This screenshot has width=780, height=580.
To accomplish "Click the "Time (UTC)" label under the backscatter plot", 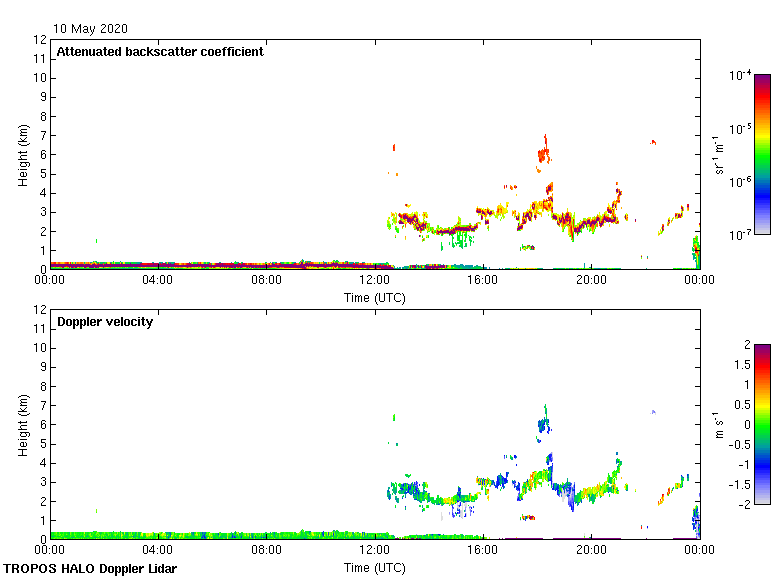I will coord(374,298).
